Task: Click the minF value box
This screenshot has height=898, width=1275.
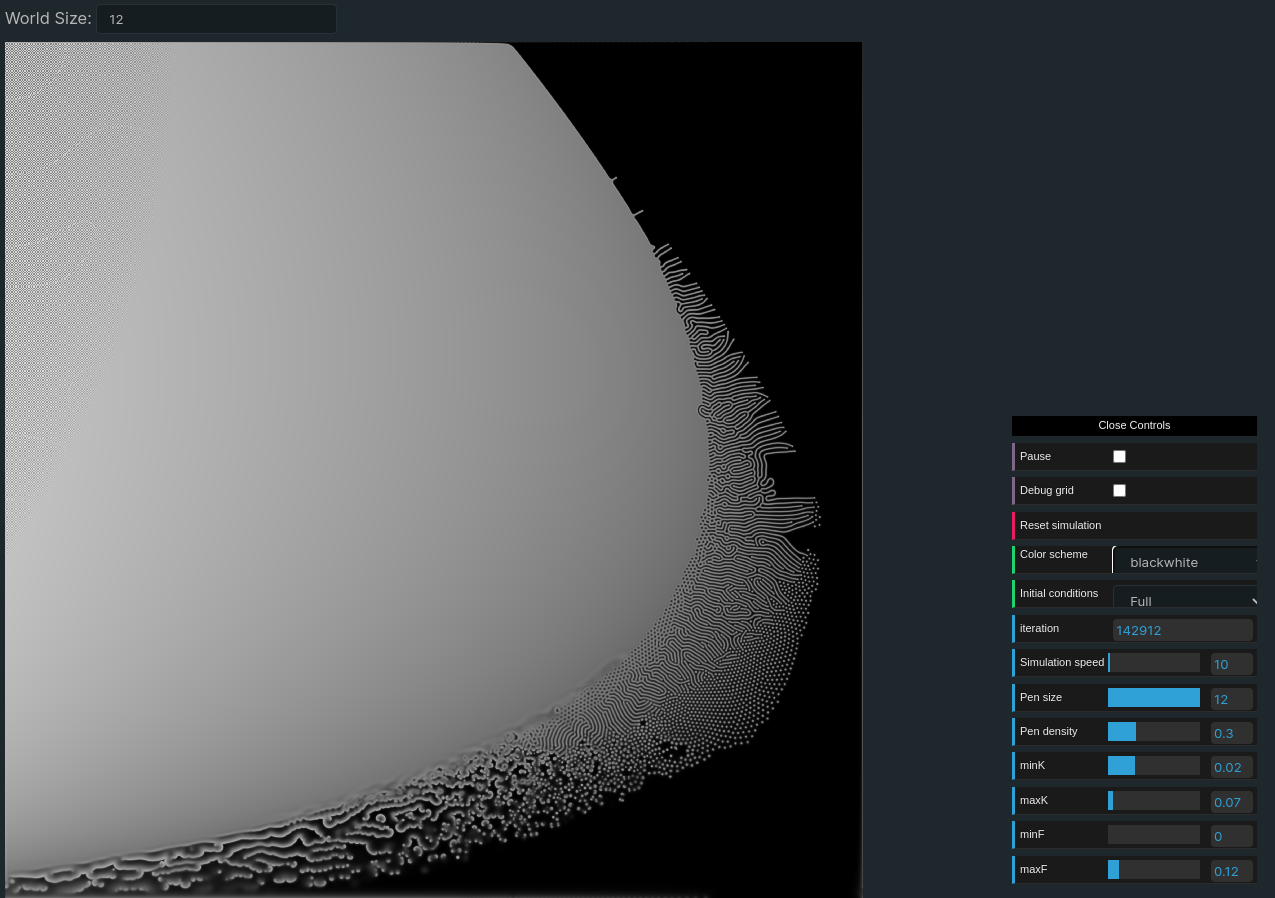Action: pyautogui.click(x=1232, y=836)
